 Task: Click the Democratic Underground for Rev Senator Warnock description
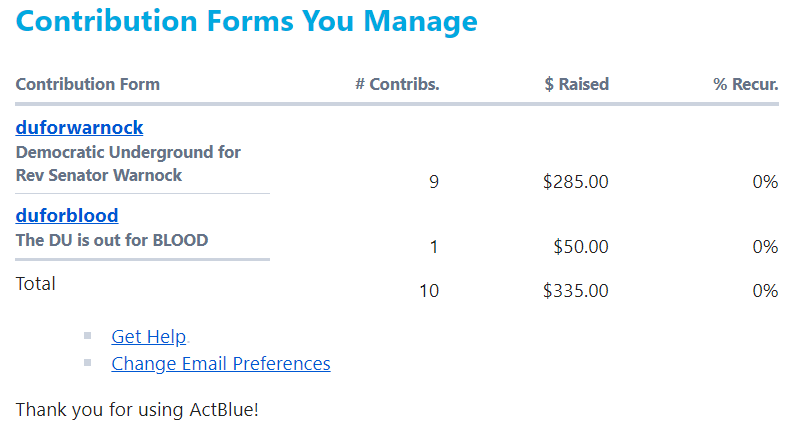[x=128, y=164]
